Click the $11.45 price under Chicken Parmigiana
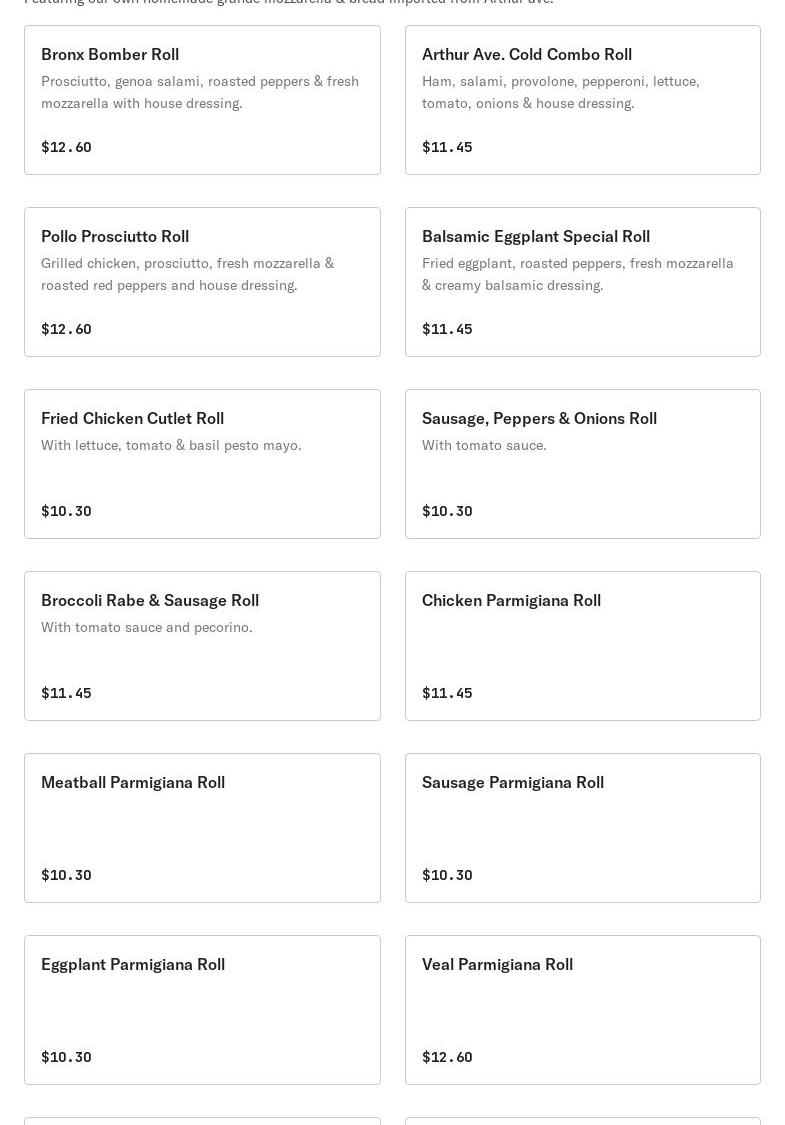The image size is (785, 1125). click(447, 693)
